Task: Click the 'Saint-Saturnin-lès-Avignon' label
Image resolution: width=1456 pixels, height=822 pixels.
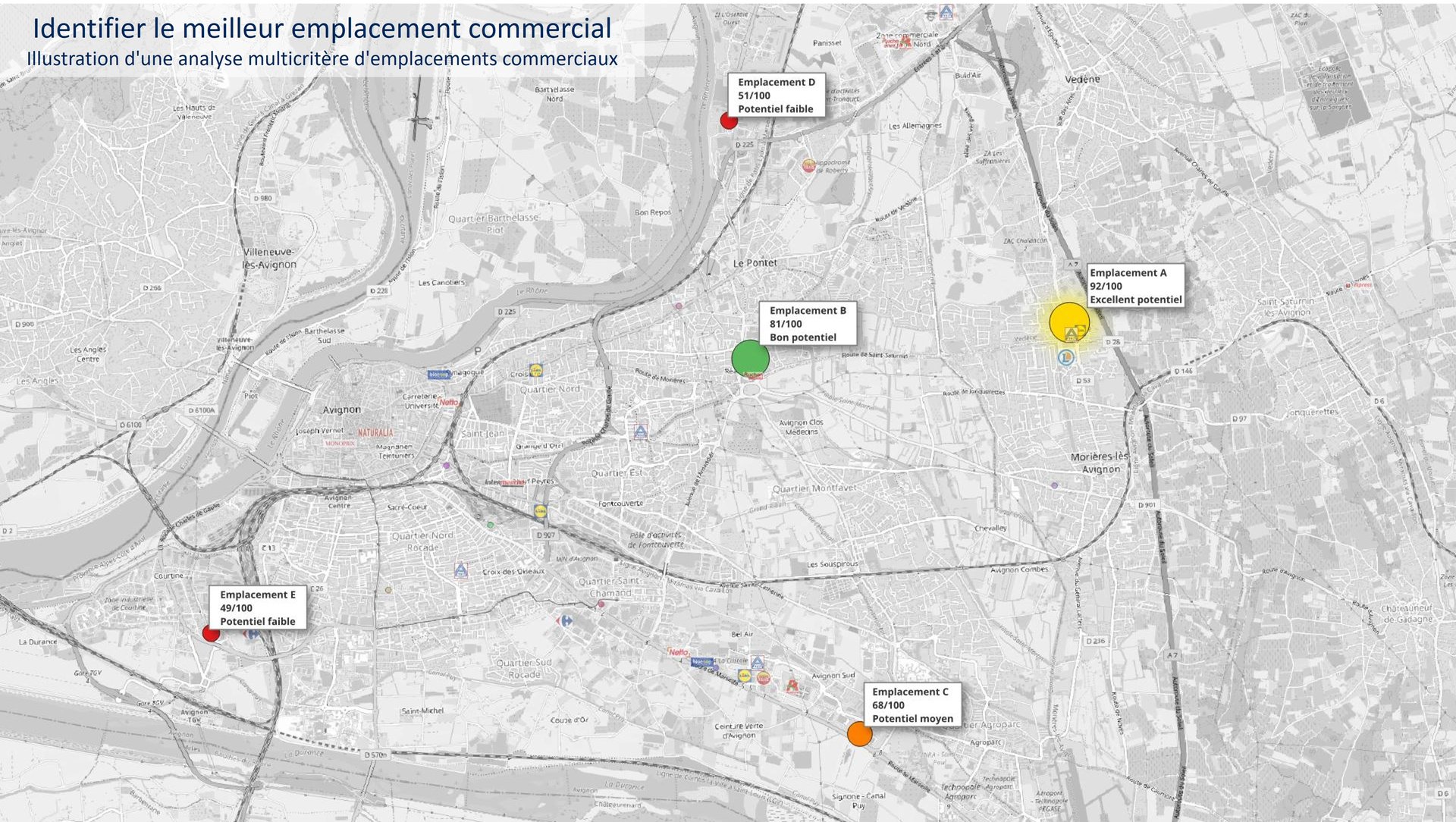Action: click(1285, 307)
